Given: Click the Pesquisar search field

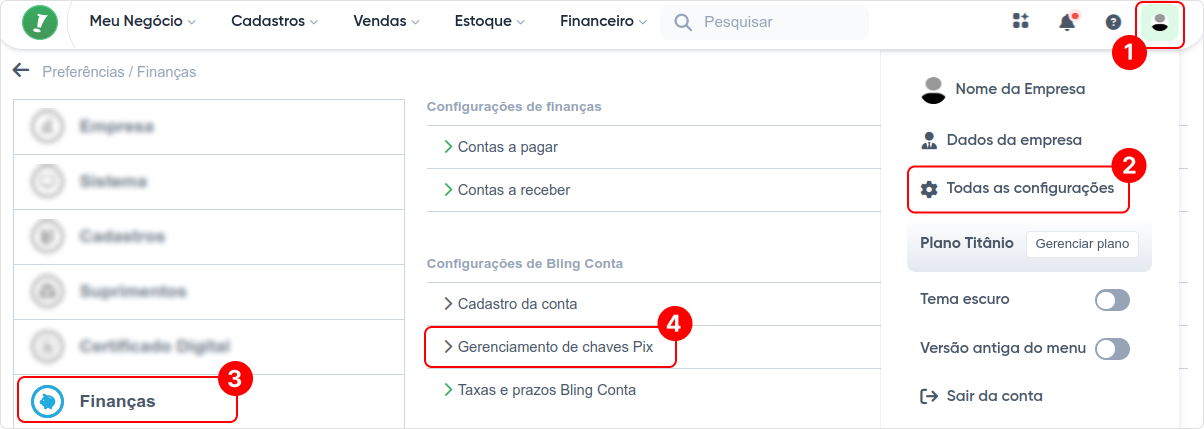Looking at the screenshot, I should click(770, 22).
